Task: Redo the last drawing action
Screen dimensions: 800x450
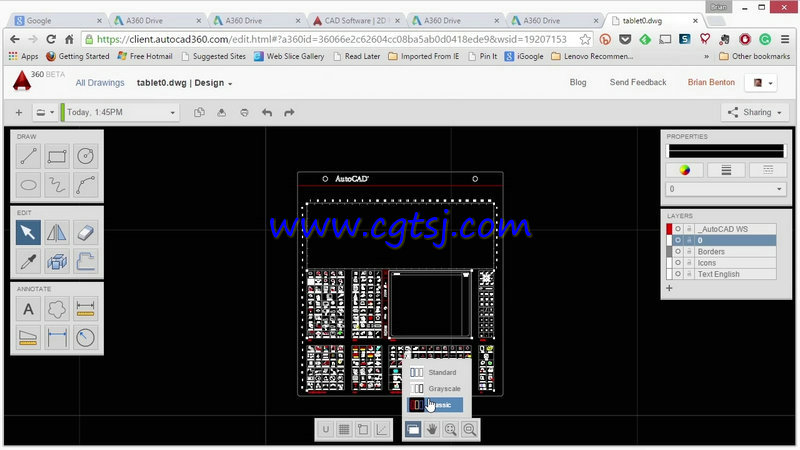Action: [x=289, y=112]
